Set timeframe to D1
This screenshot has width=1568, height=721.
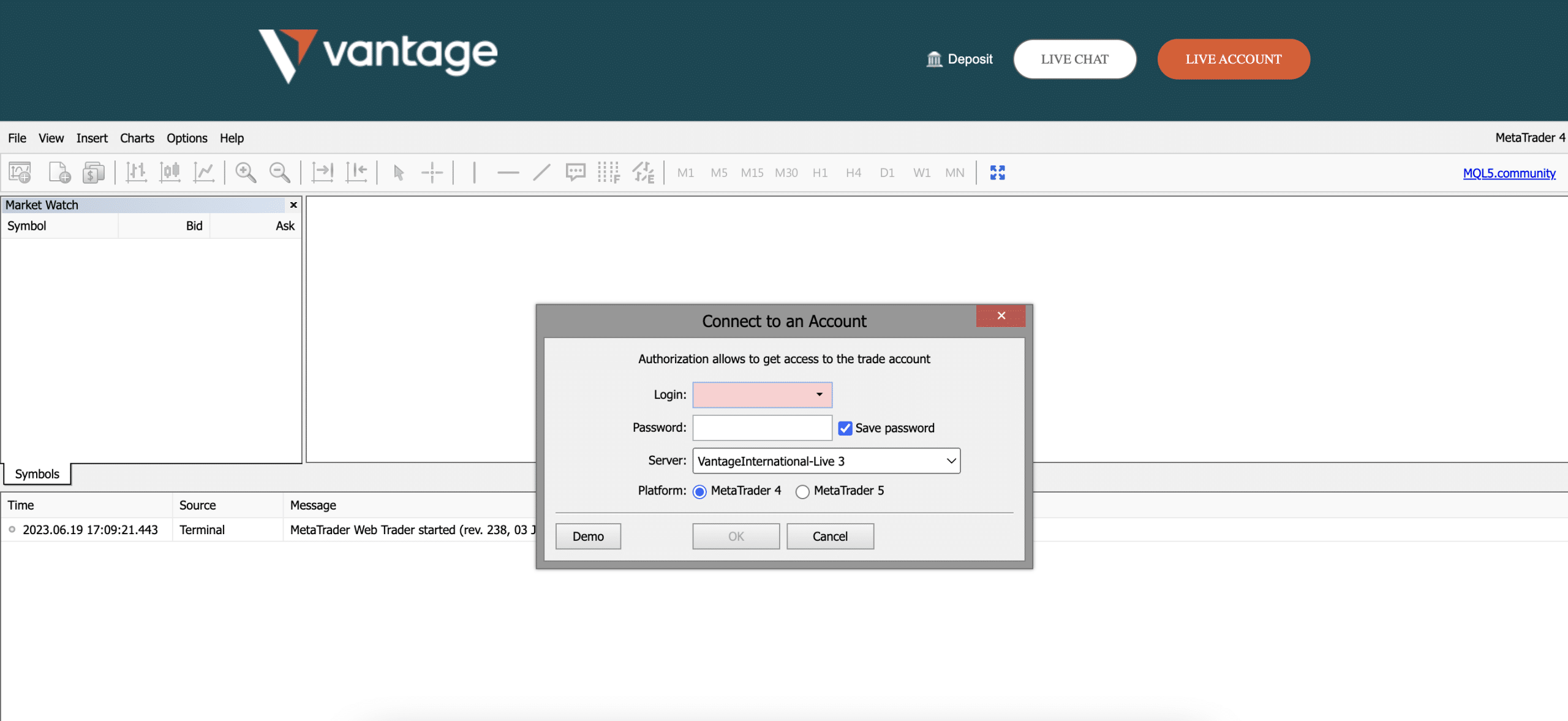[x=887, y=173]
